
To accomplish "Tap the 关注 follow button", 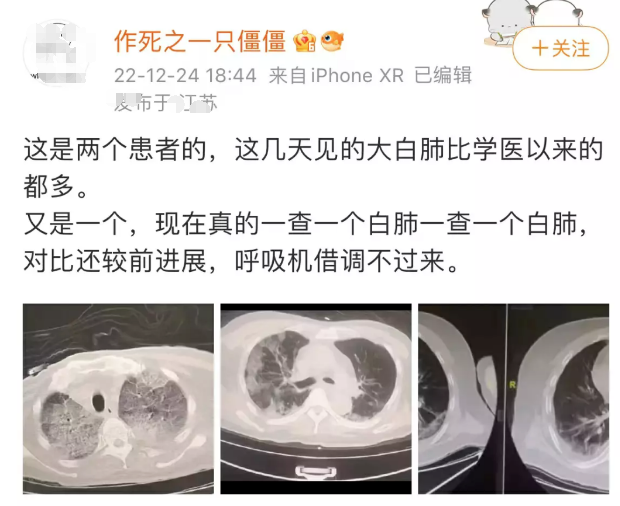I will [560, 48].
